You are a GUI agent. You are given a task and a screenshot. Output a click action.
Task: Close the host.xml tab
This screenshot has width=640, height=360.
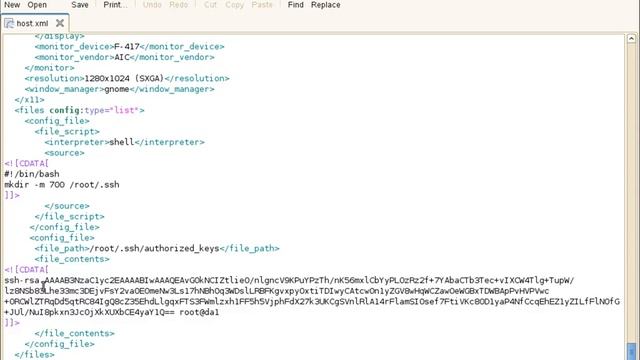(60, 23)
